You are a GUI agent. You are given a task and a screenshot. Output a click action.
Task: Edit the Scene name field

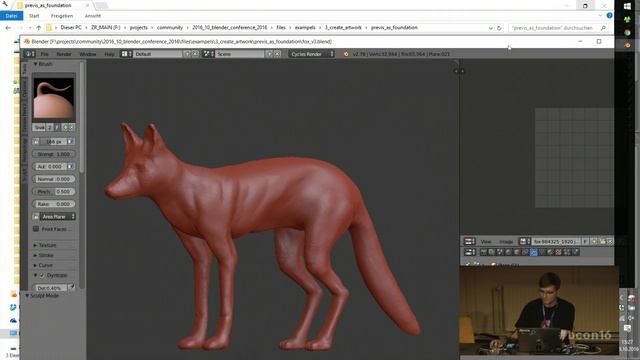pyautogui.click(x=240, y=54)
